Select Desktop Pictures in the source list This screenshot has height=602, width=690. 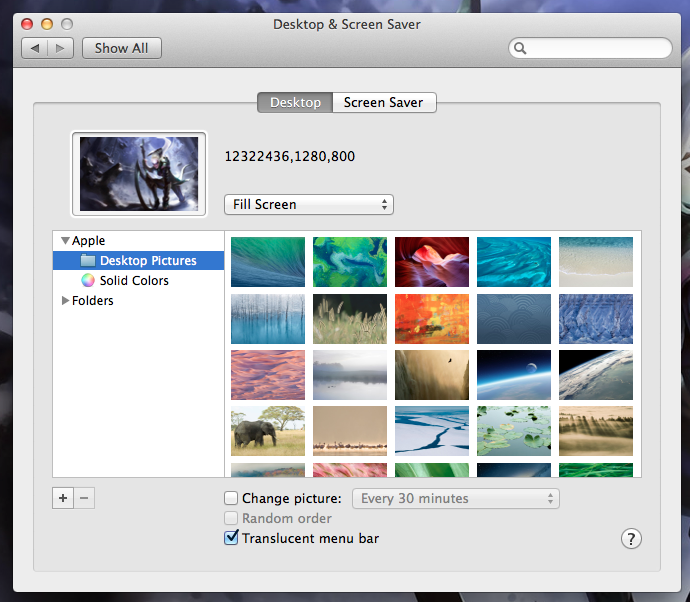[x=138, y=261]
